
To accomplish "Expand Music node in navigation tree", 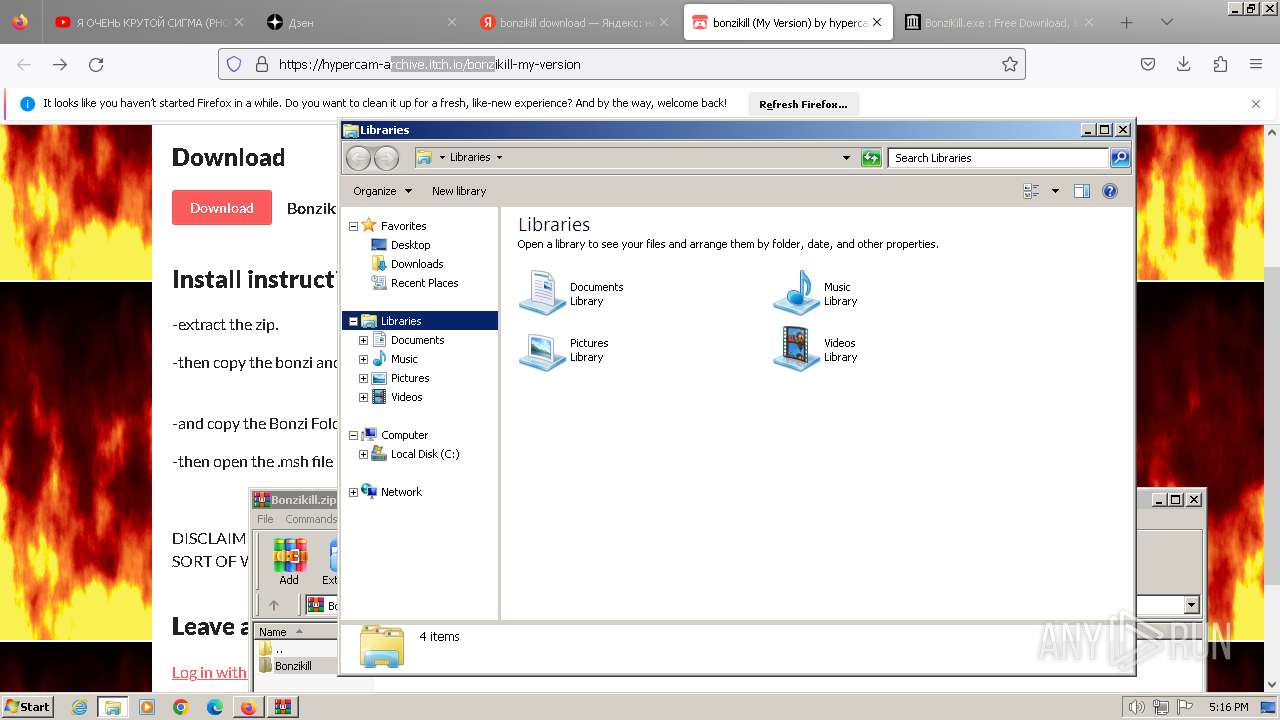I will (x=364, y=359).
